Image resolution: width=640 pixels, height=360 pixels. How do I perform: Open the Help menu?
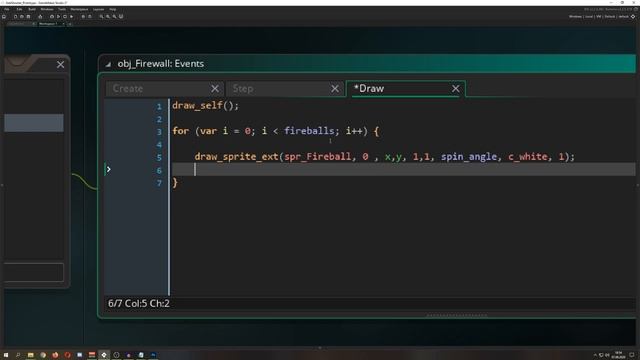tap(113, 9)
